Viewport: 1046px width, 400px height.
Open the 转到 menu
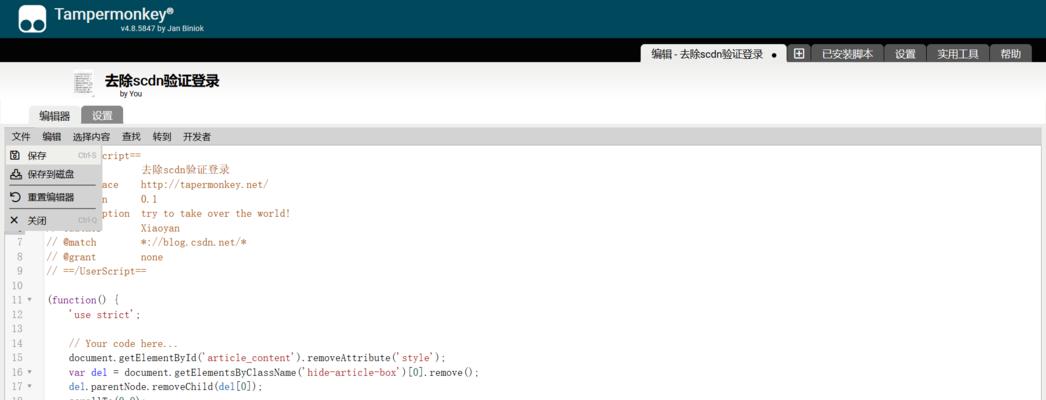(162, 137)
